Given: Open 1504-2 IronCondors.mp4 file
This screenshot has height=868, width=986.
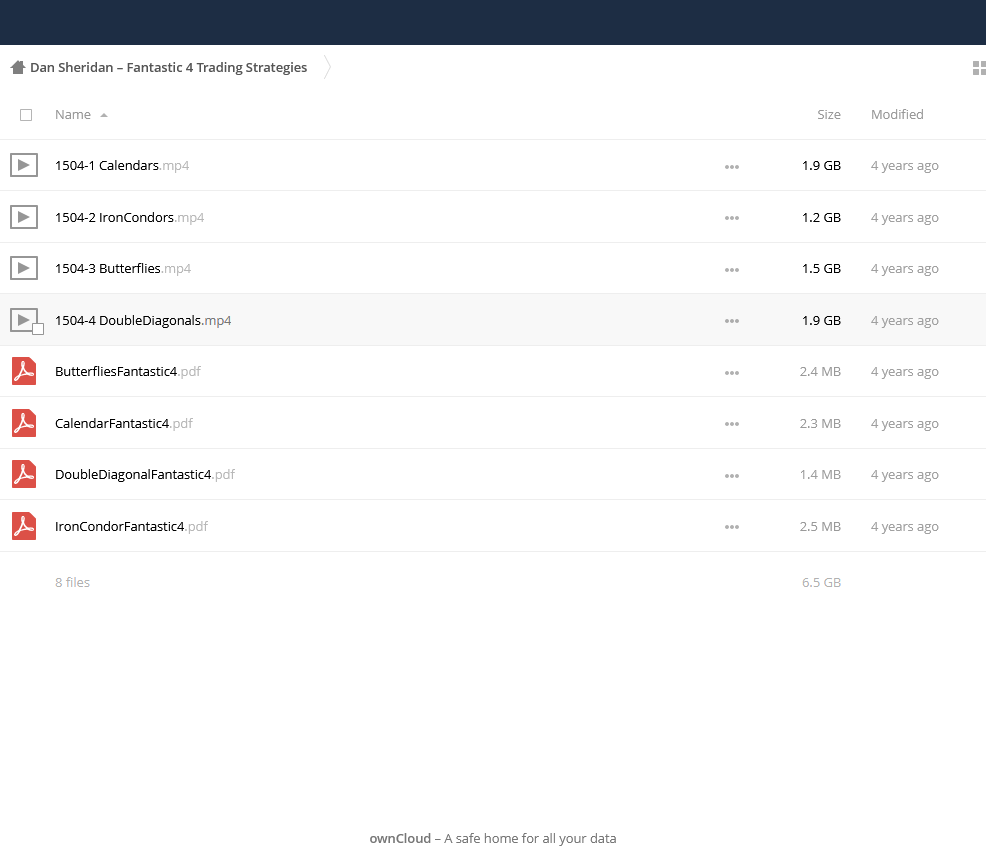Looking at the screenshot, I should click(130, 217).
